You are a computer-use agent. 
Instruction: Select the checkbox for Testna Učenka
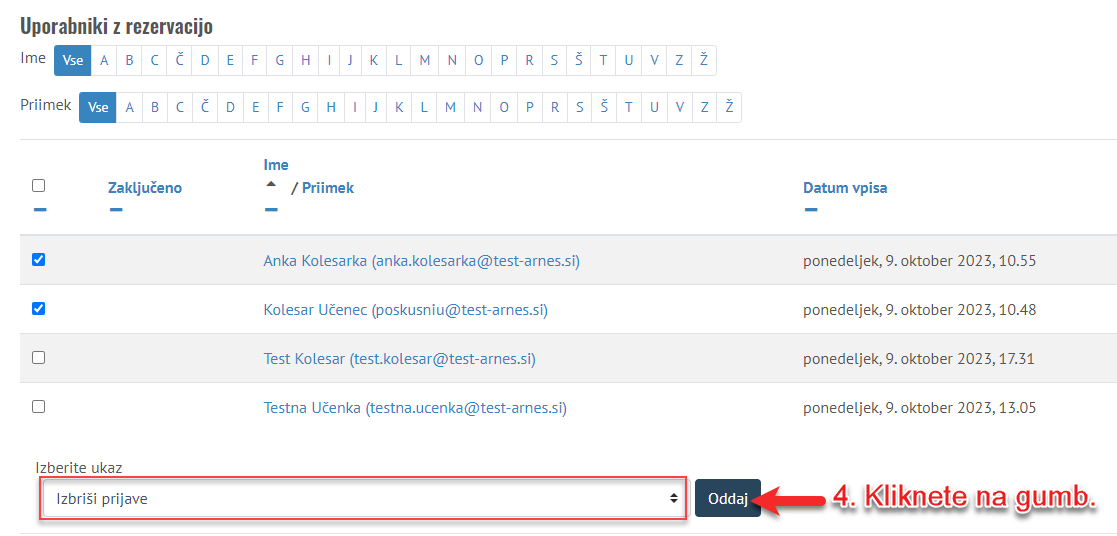39,406
